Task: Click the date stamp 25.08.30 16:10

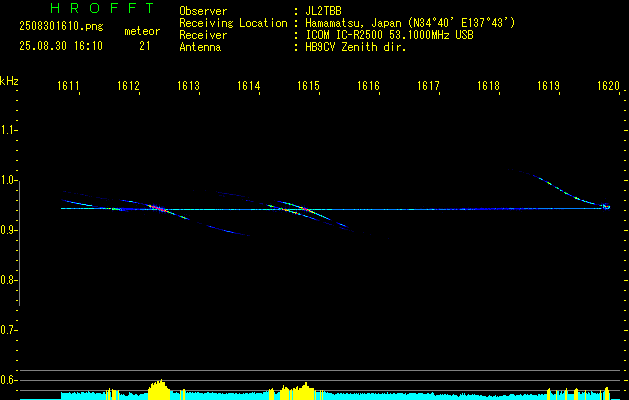Action: click(61, 46)
